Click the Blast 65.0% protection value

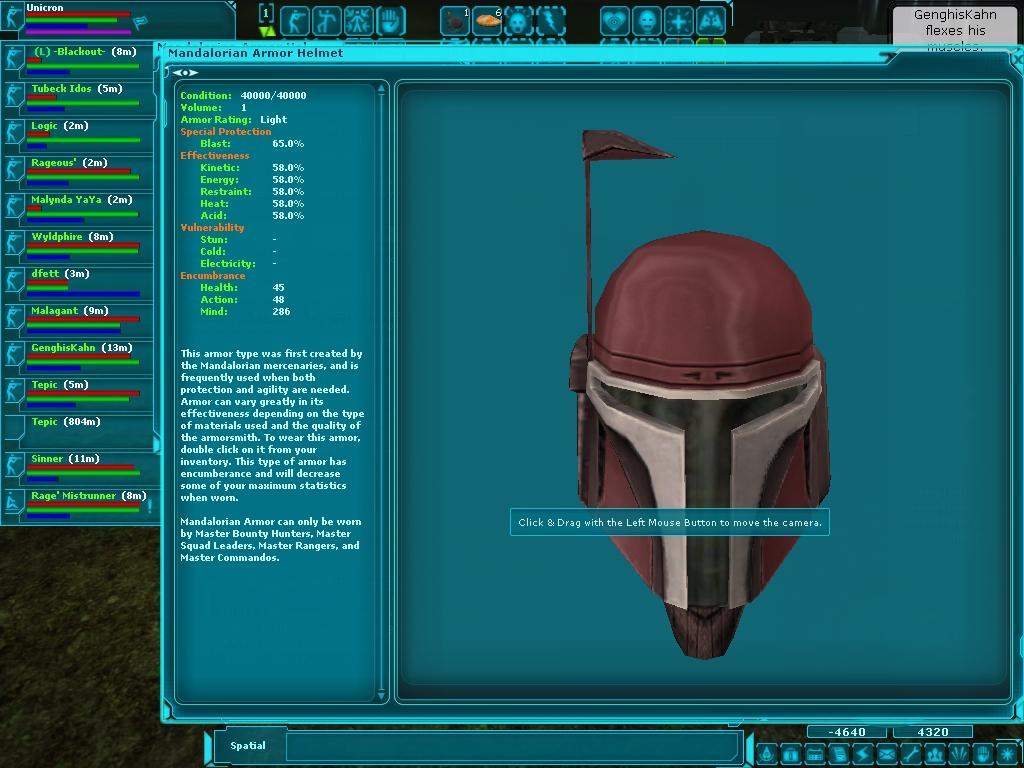tap(288, 144)
